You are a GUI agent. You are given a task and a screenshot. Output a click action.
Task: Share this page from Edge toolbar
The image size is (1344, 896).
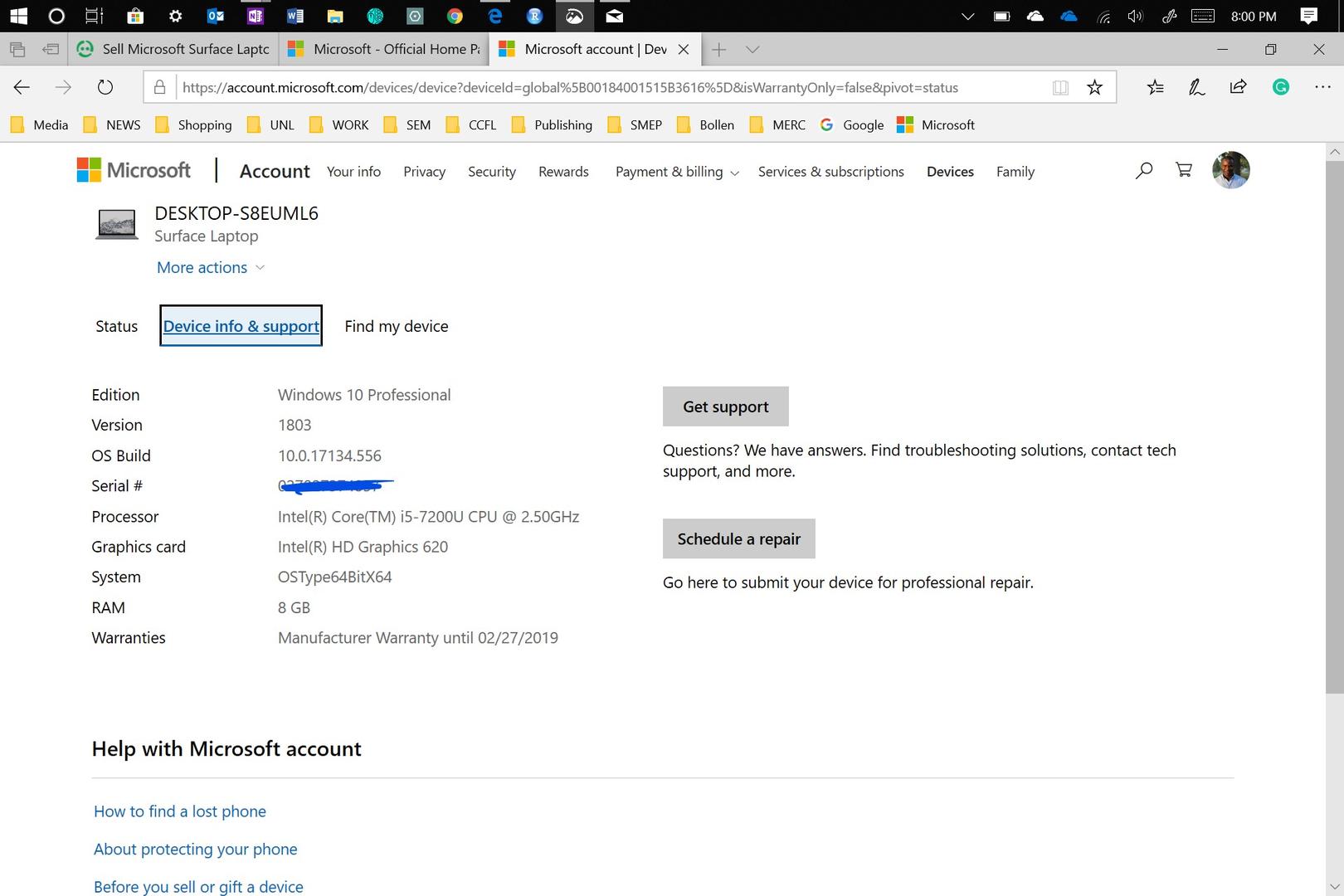point(1238,86)
